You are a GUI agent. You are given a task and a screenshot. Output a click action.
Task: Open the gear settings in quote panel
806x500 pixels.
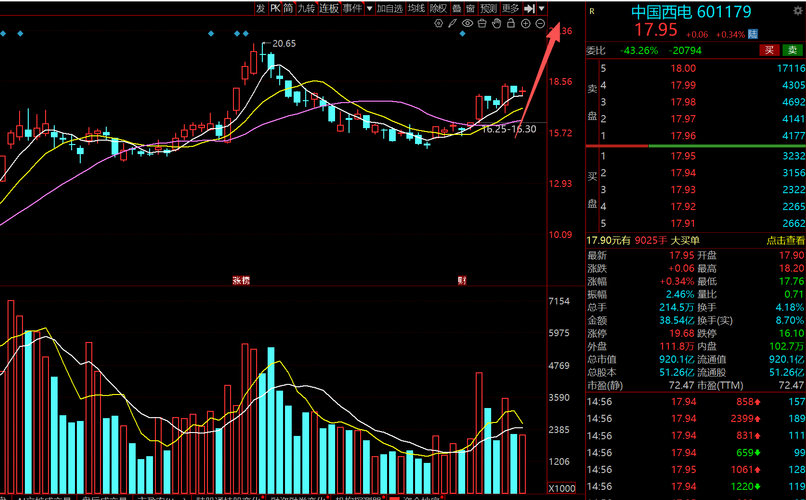point(798,11)
